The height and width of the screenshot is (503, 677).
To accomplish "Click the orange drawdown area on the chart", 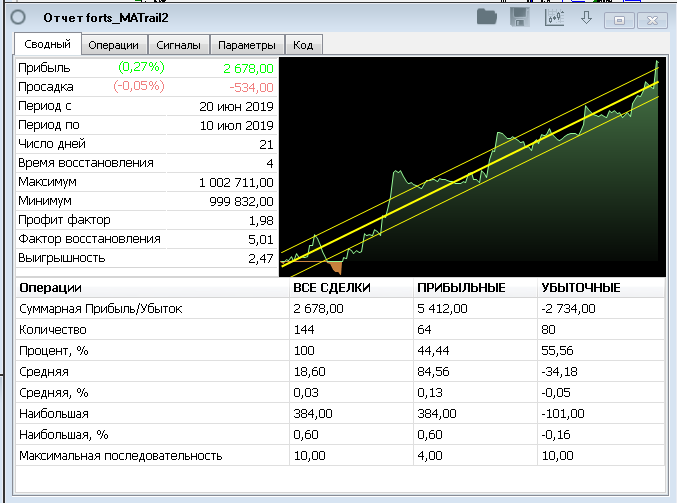I will point(334,266).
